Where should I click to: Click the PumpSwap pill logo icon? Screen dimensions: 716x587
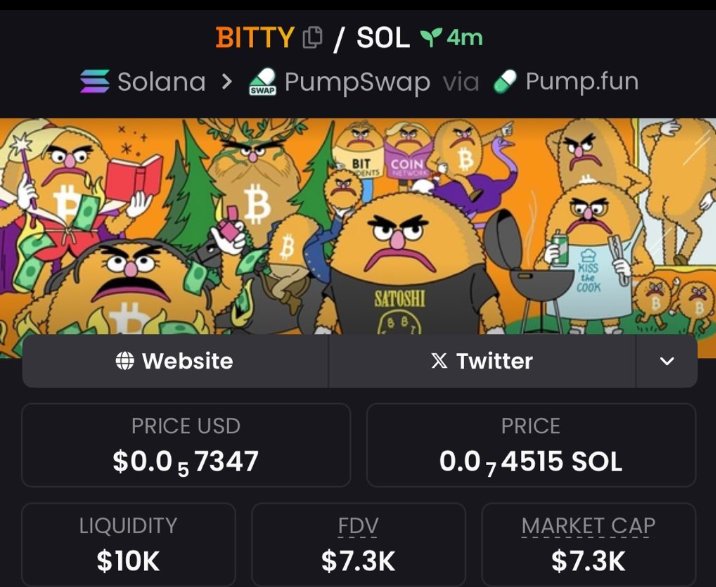[x=263, y=81]
